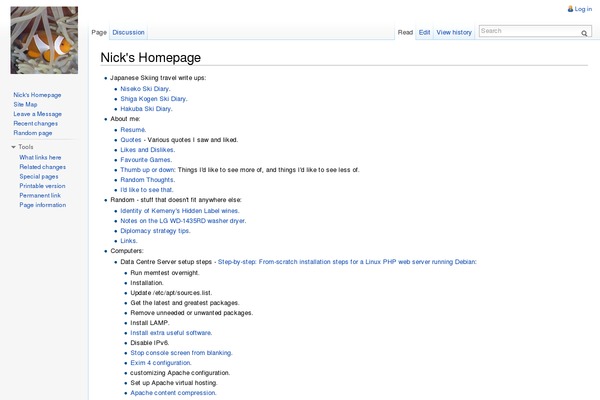Open Recent changes

pos(36,124)
